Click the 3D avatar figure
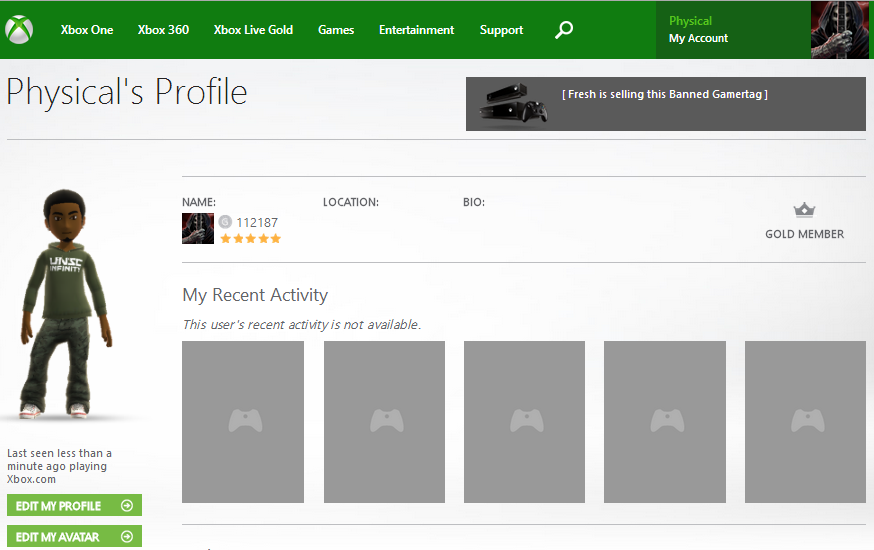The image size is (874, 550). pyautogui.click(x=65, y=304)
